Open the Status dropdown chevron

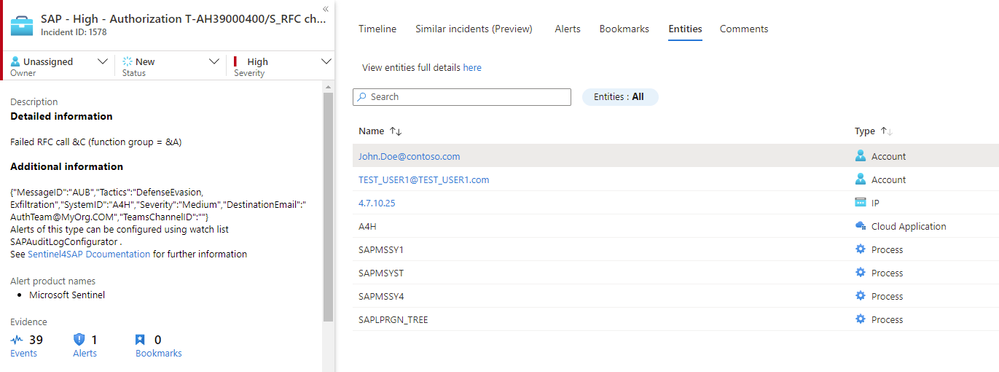point(214,62)
